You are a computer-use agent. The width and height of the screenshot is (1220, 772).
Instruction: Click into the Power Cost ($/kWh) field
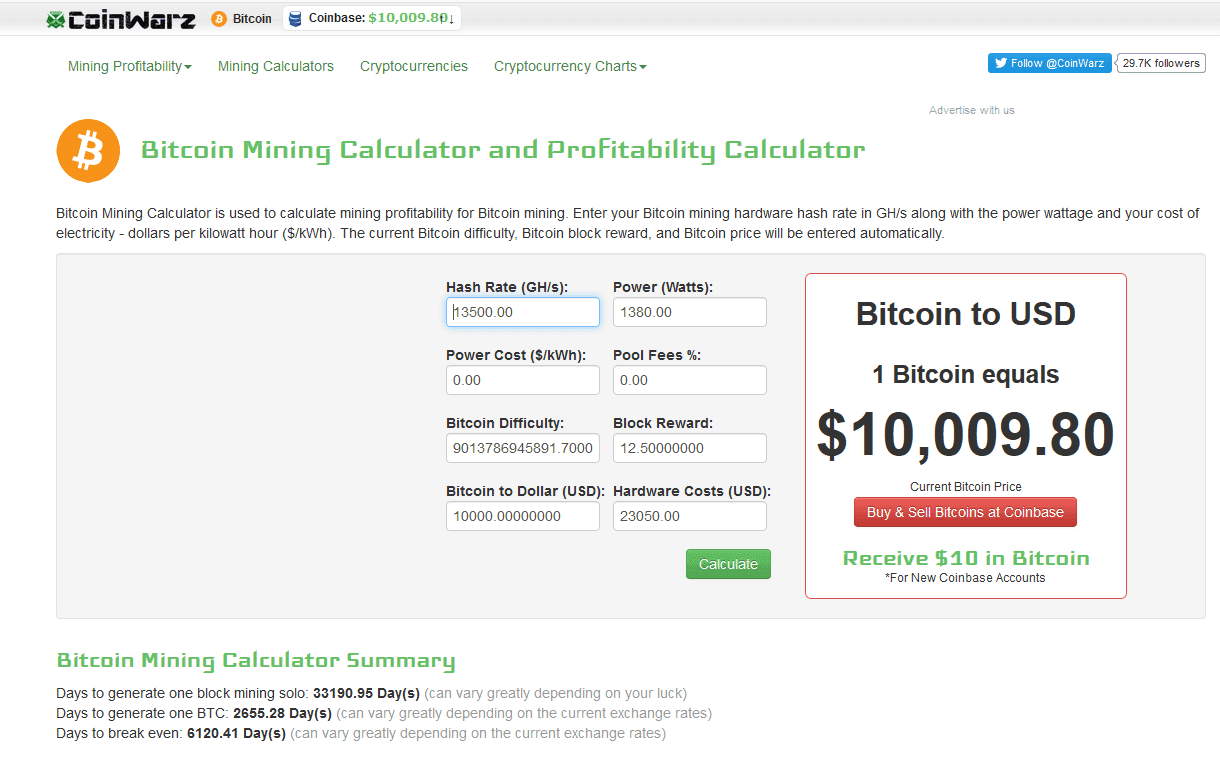(x=523, y=380)
